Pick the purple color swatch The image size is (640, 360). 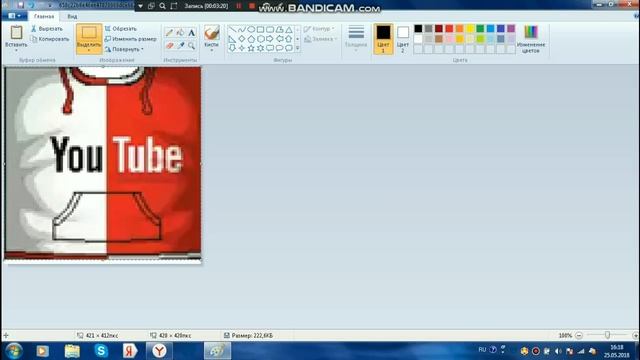click(x=511, y=28)
